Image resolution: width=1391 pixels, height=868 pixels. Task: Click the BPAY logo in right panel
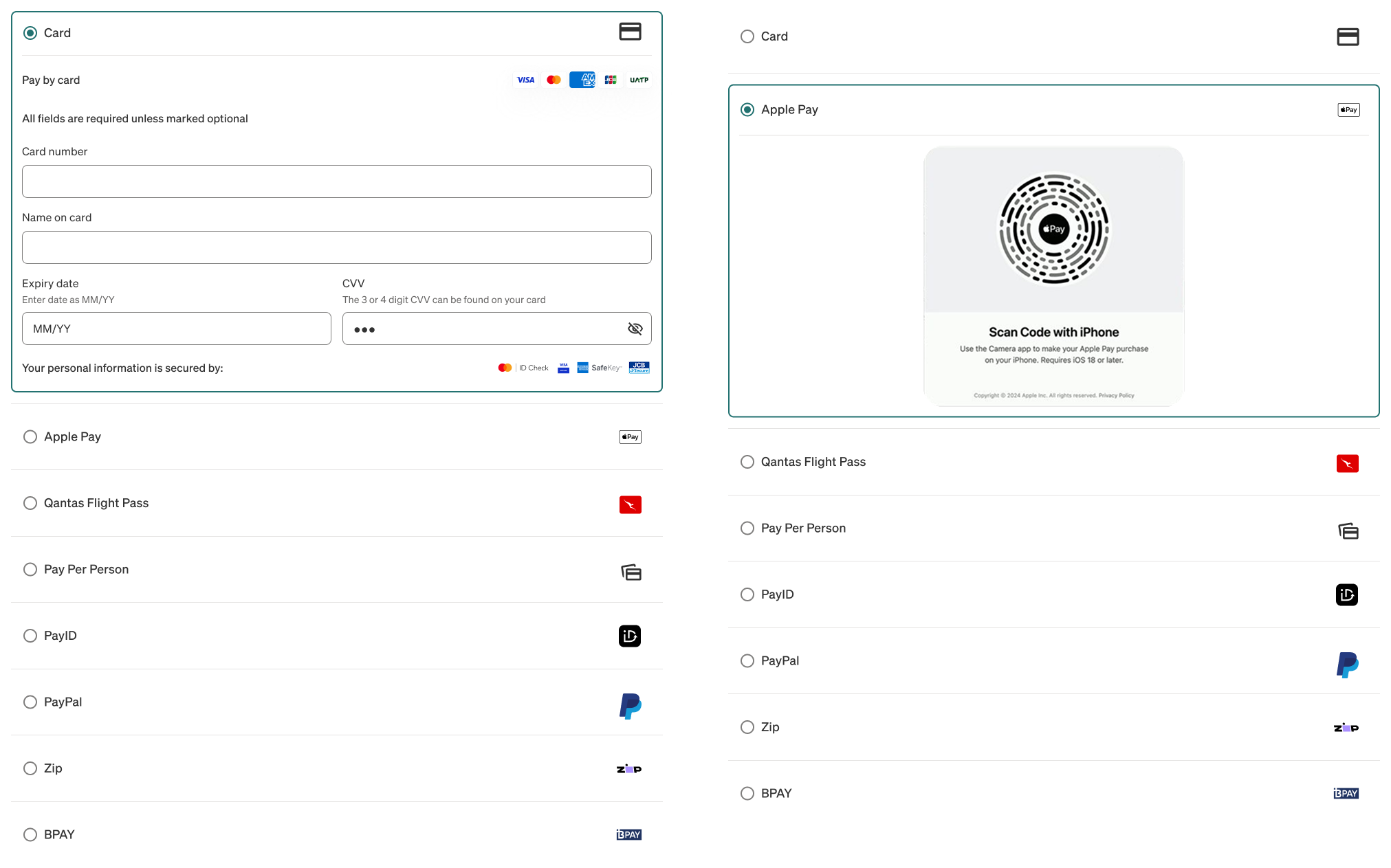(1346, 793)
